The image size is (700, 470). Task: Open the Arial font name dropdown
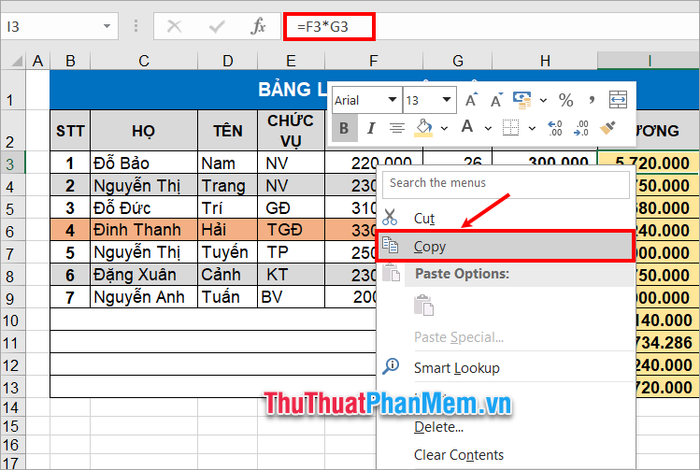391,100
